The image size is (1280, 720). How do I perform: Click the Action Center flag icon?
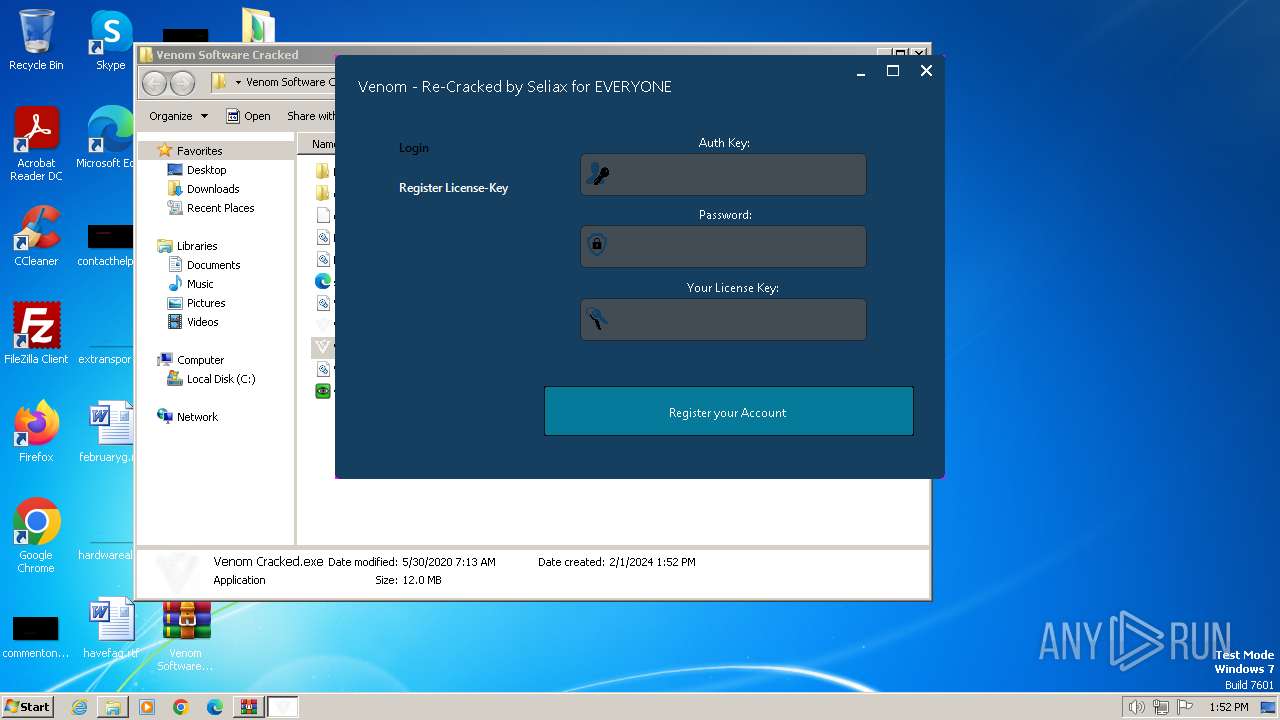(1186, 707)
